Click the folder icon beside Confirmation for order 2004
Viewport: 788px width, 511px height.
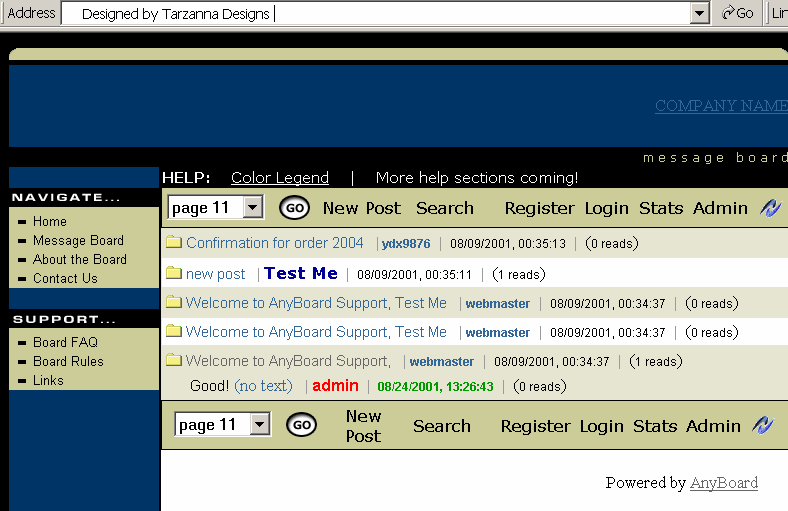pos(174,242)
